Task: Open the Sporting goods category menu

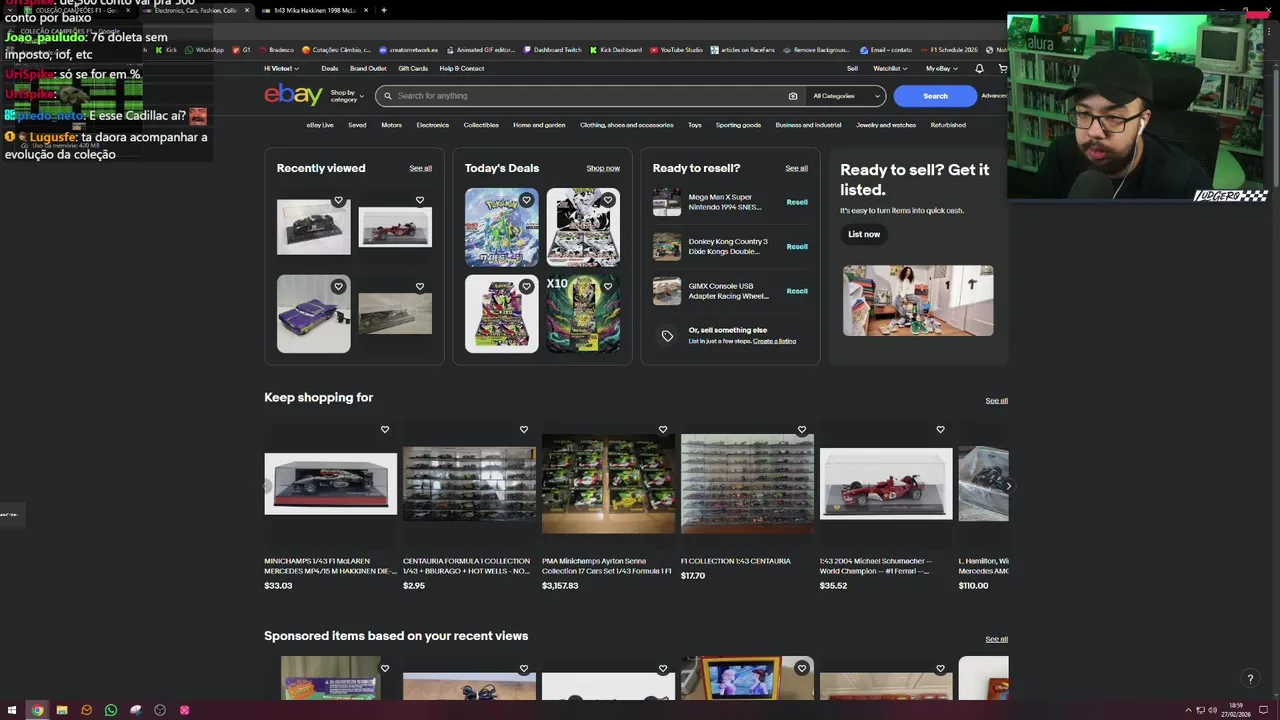Action: (738, 125)
